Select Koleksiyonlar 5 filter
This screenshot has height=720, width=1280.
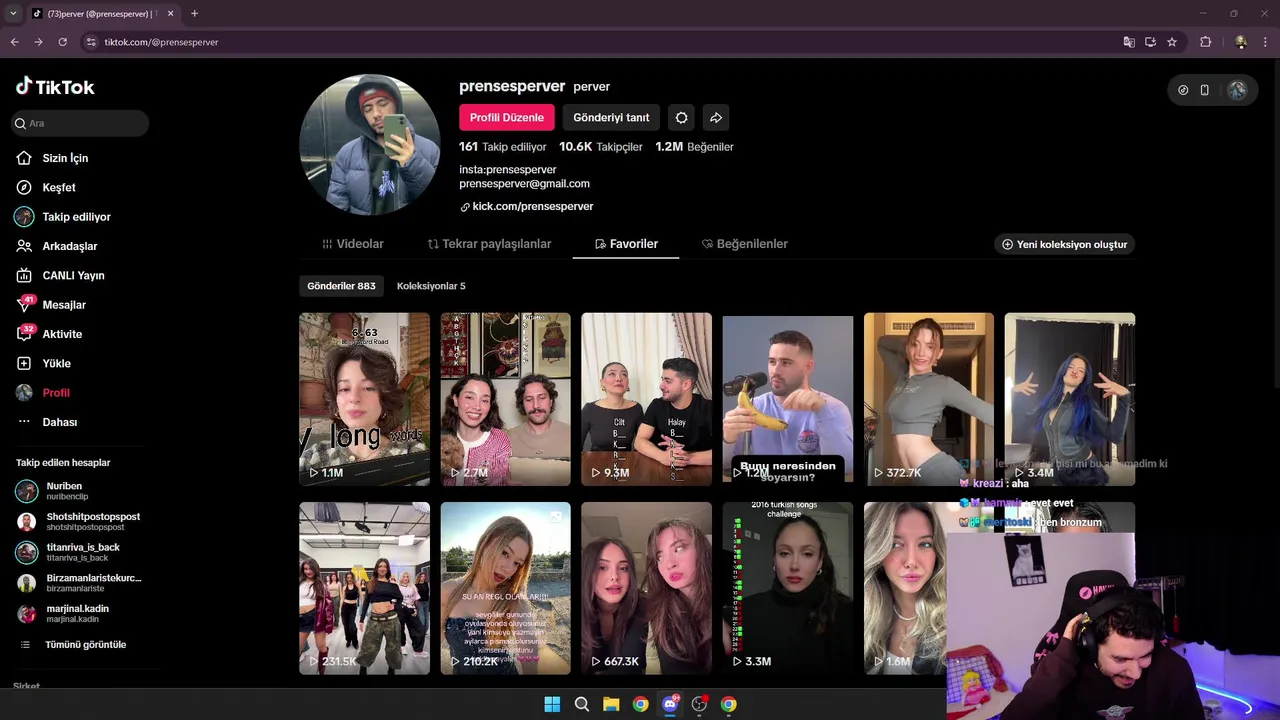(431, 286)
